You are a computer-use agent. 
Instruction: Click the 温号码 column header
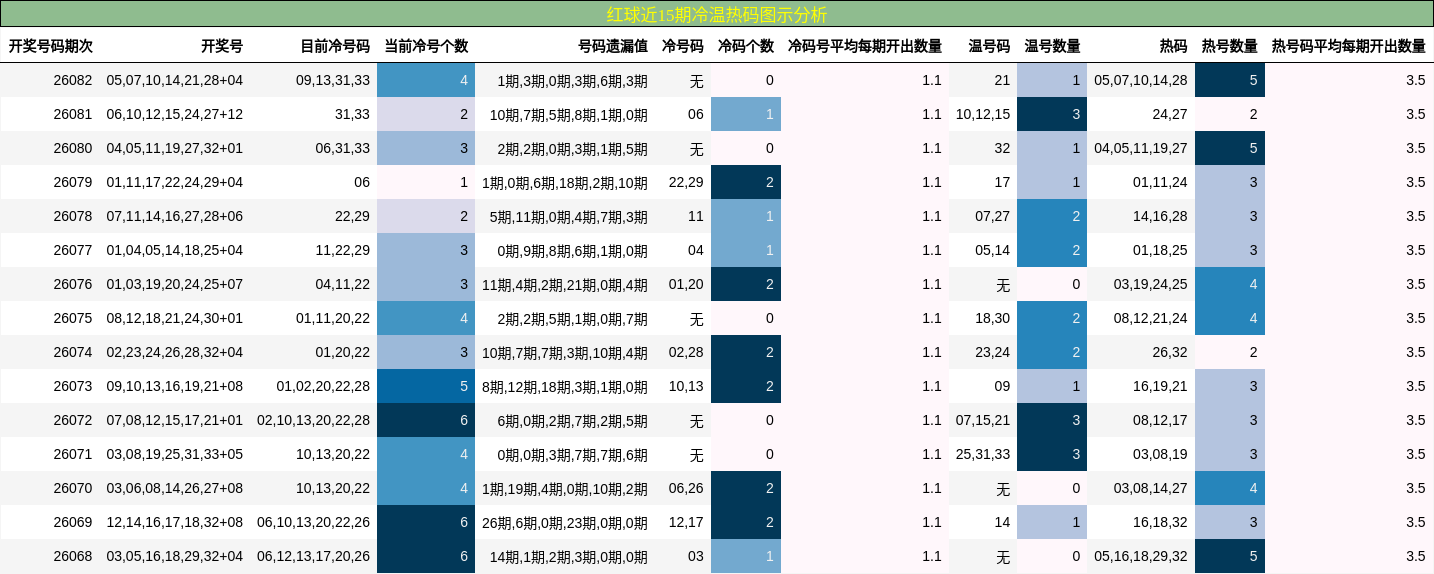click(989, 46)
